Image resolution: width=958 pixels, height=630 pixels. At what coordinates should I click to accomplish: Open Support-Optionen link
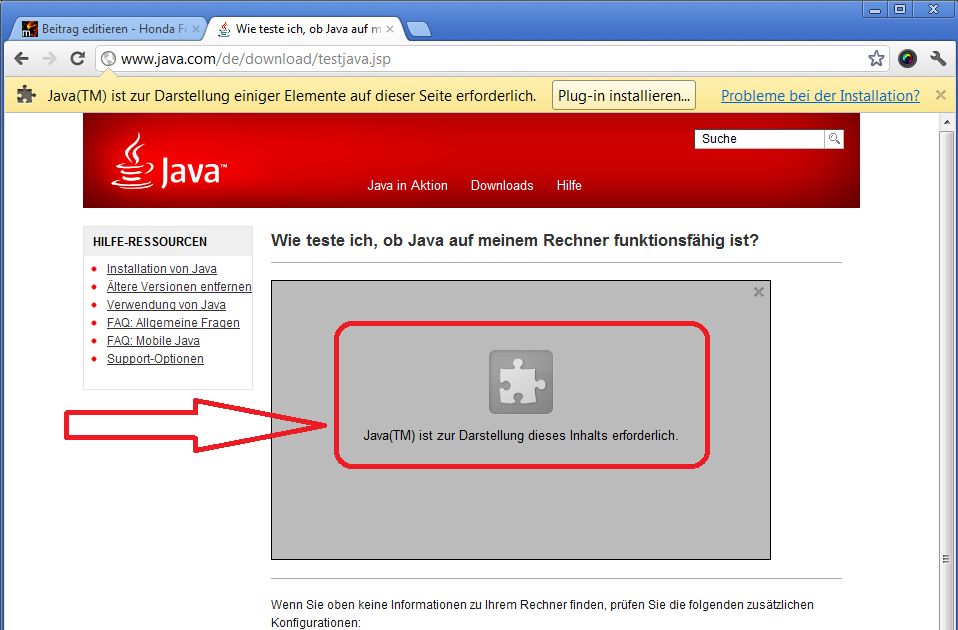(155, 359)
